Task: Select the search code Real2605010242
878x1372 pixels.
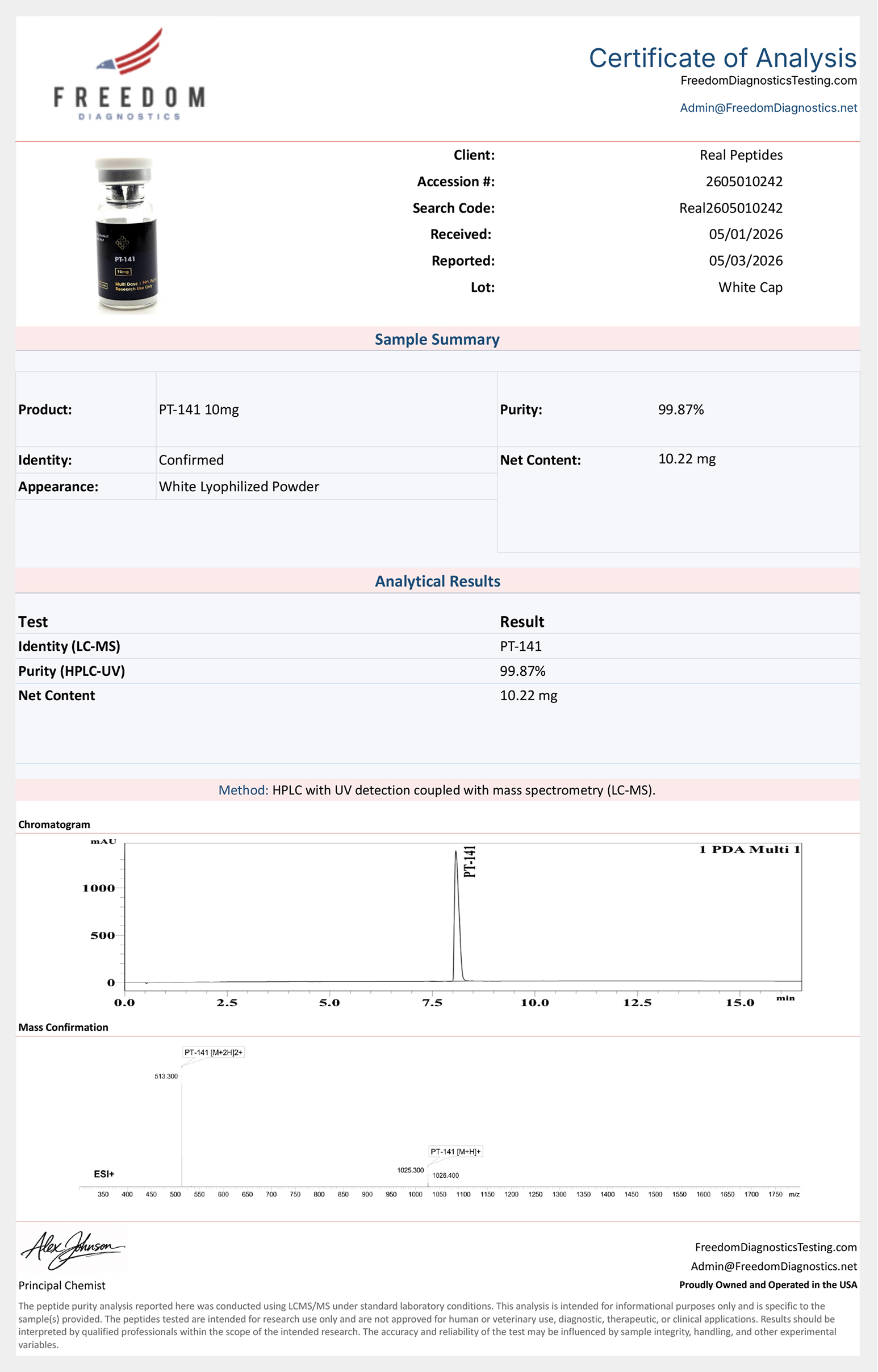Action: click(x=731, y=208)
